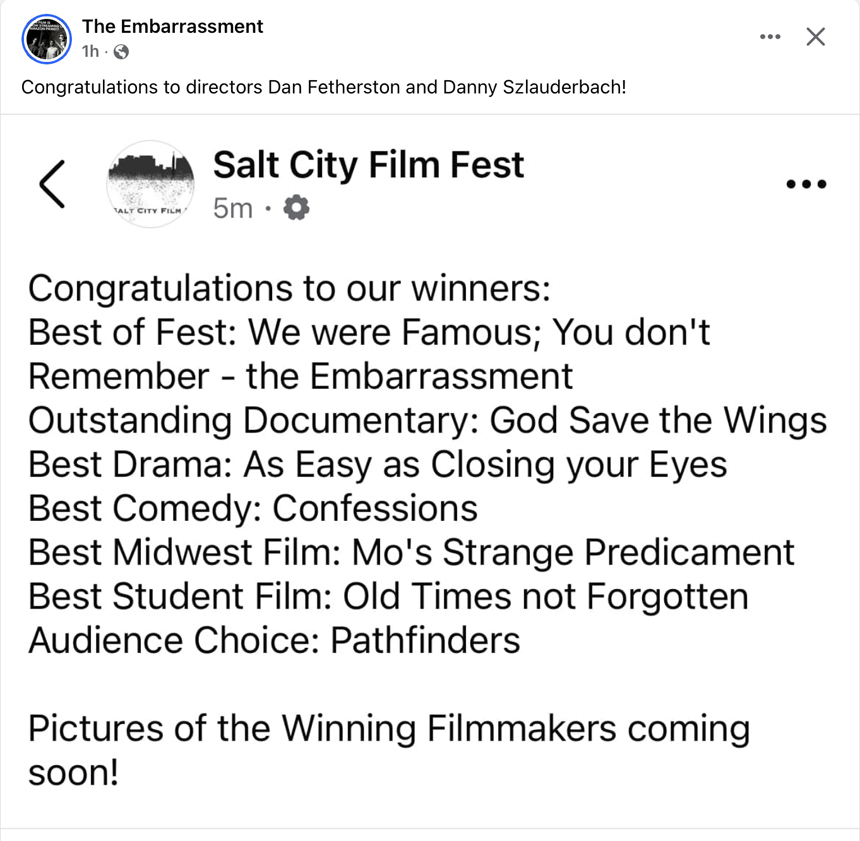Viewport: 860px width, 841px height.
Task: Click the Audience Choice: Pathfinders line
Action: tap(274, 640)
